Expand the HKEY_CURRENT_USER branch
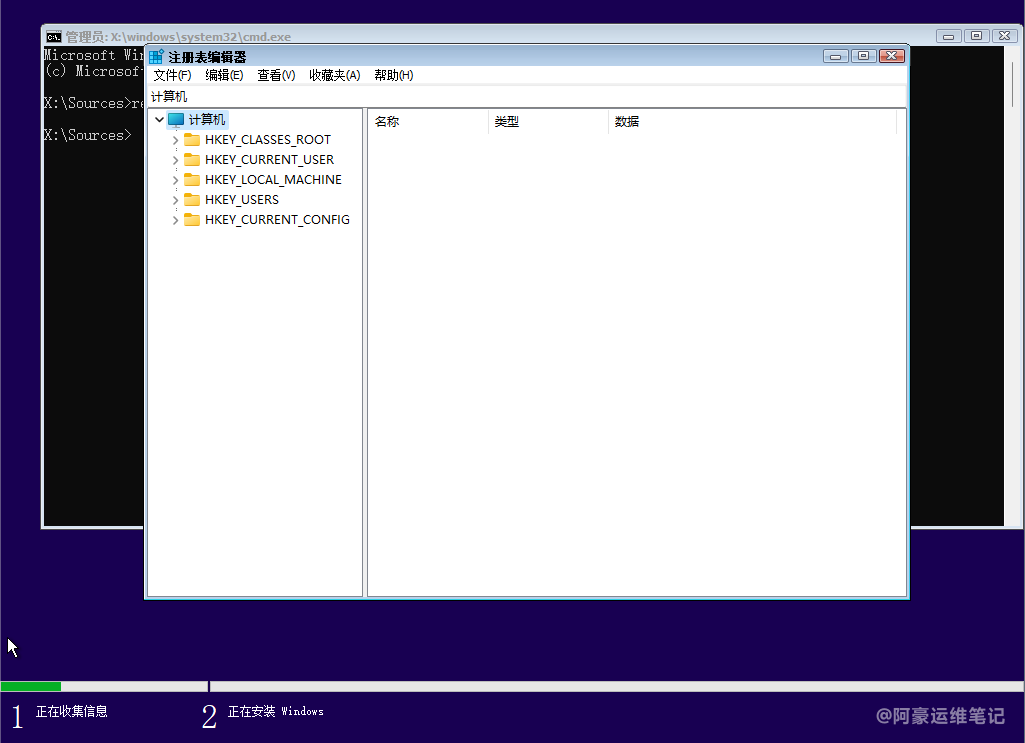1025x743 pixels. (x=176, y=160)
